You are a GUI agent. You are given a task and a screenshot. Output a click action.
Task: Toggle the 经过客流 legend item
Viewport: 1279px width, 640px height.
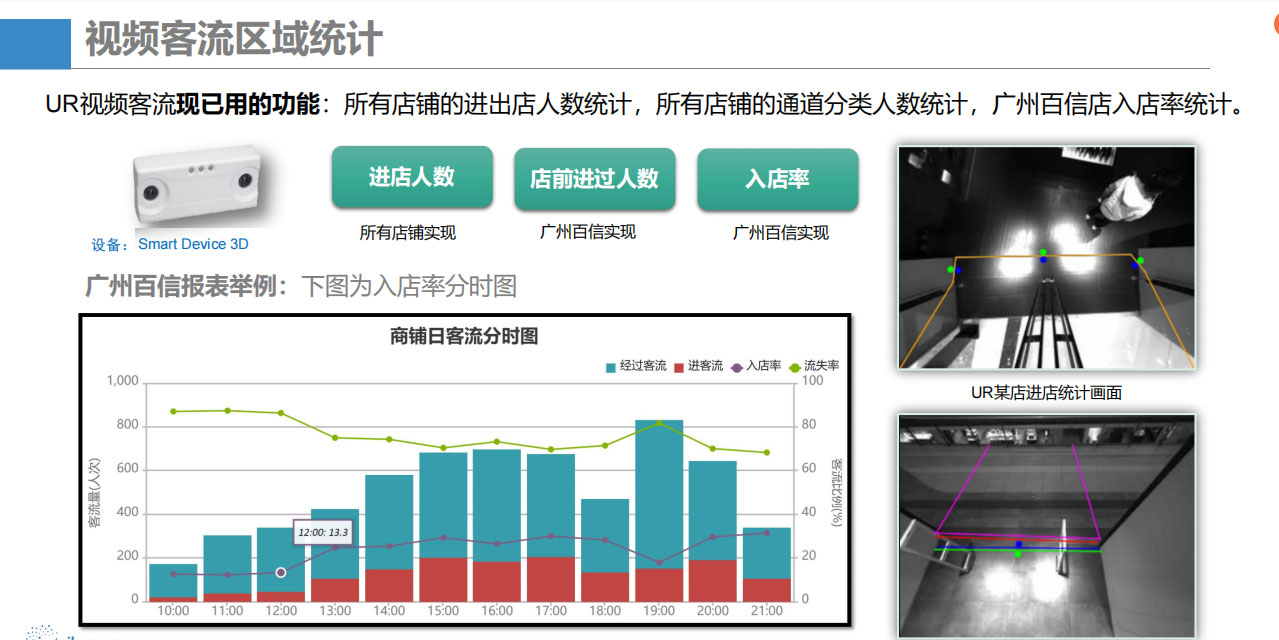[636, 366]
